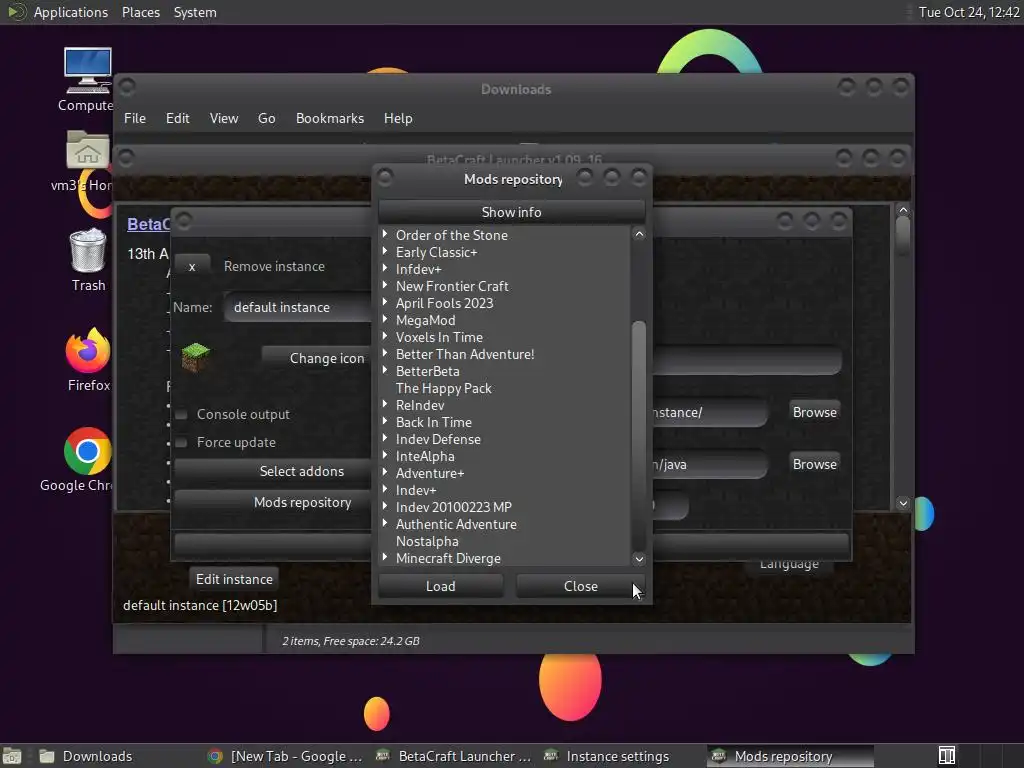Select Nostalpha in mods list
This screenshot has height=768, width=1024.
[427, 541]
